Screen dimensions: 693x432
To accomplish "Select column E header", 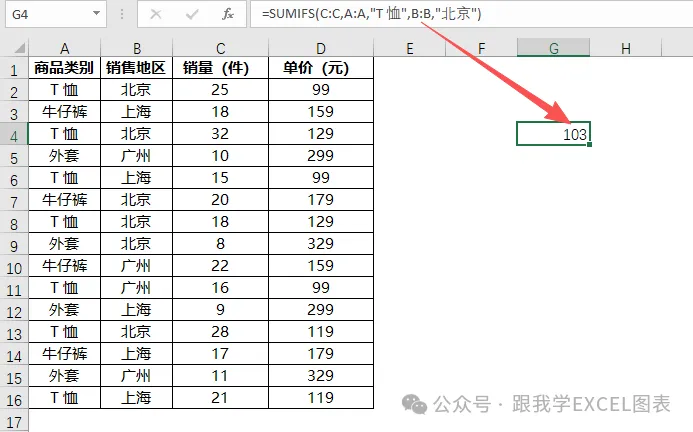I will tap(410, 48).
